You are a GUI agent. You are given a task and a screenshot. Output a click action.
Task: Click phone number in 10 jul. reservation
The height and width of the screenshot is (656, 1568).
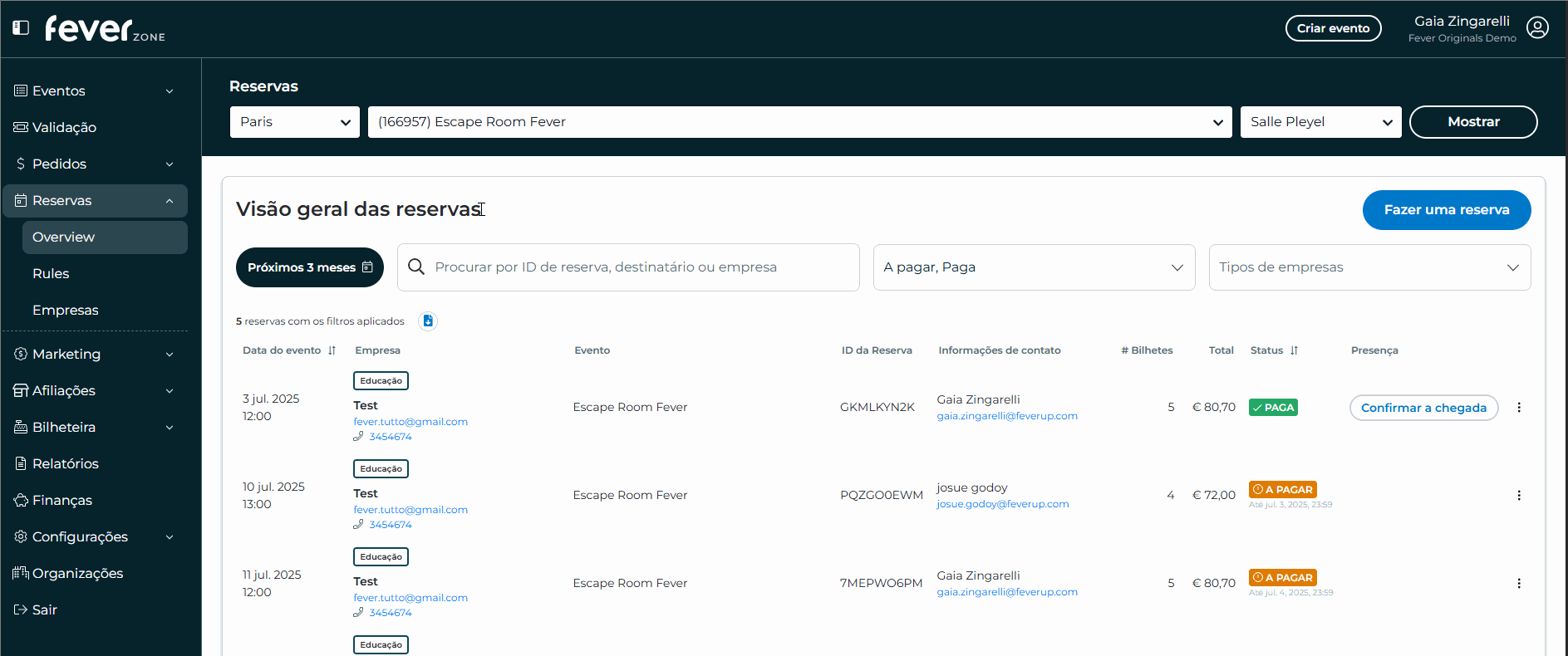391,525
